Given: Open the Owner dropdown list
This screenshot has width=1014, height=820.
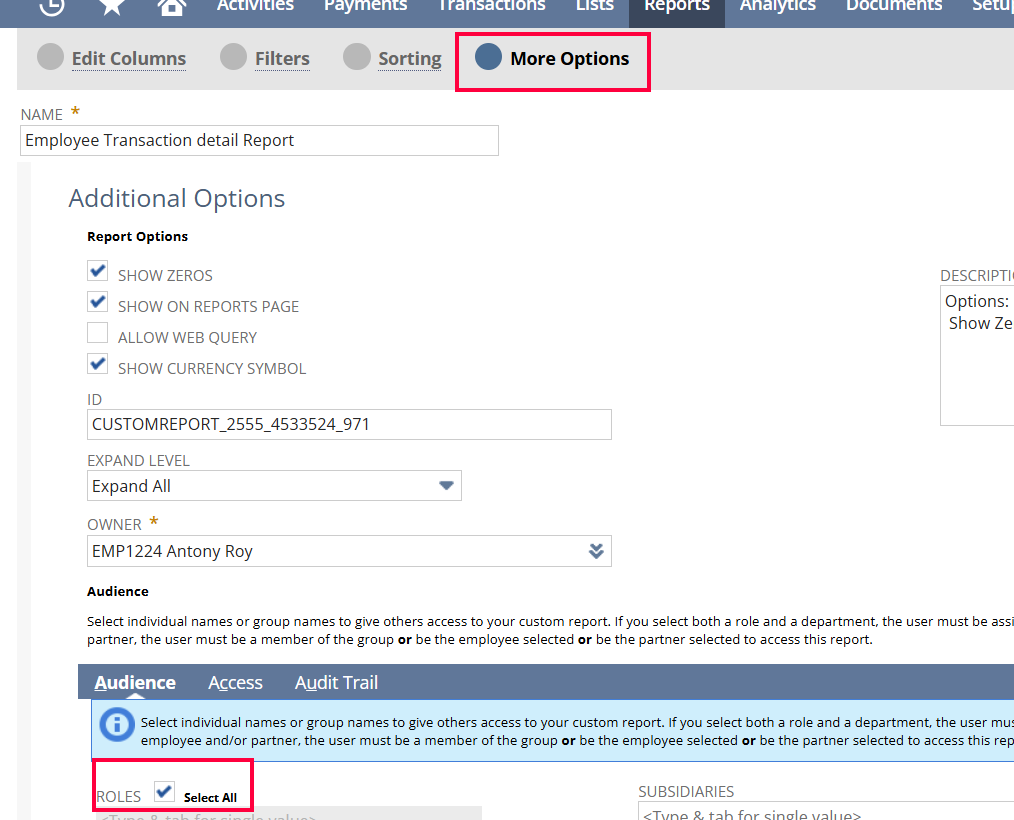Looking at the screenshot, I should pos(596,551).
